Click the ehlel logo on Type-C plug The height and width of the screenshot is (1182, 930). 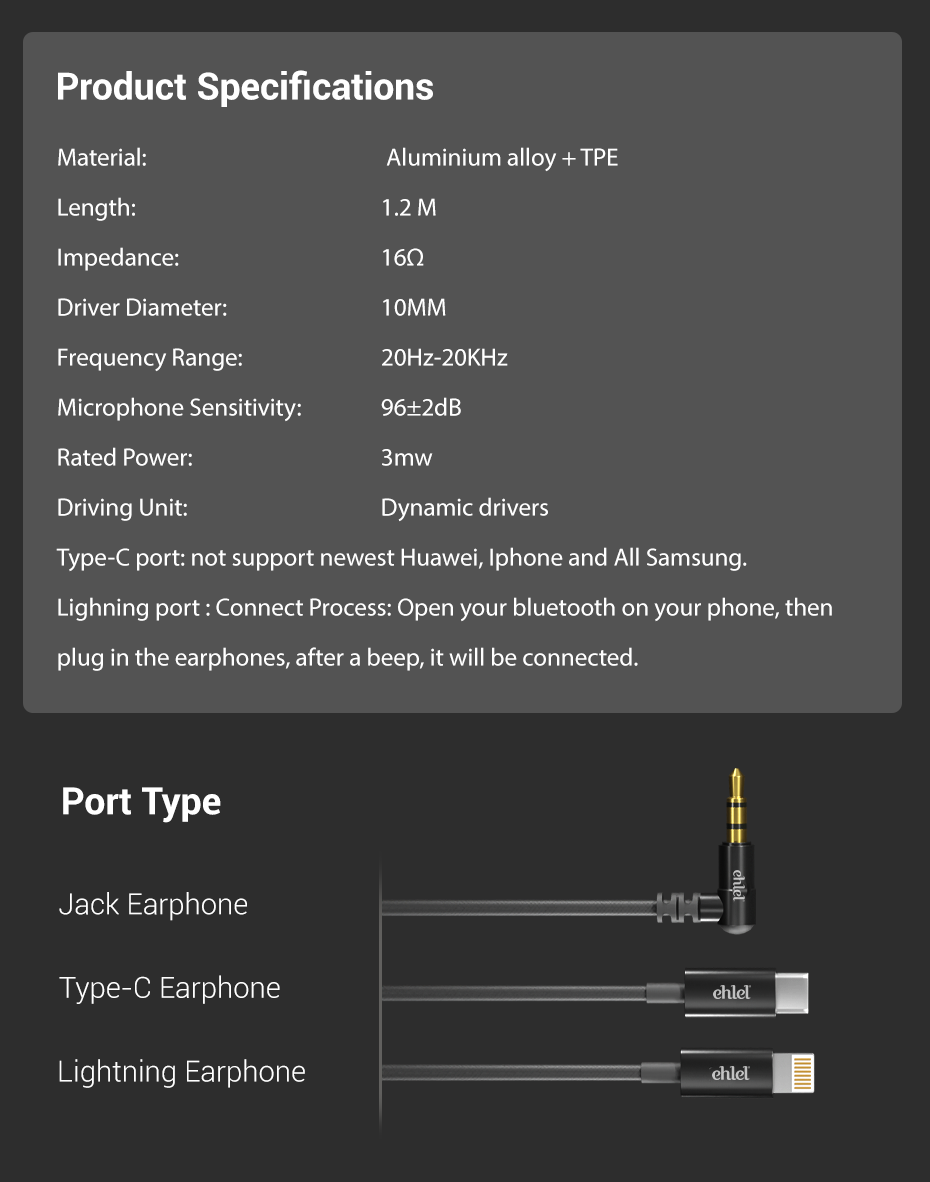click(x=731, y=993)
